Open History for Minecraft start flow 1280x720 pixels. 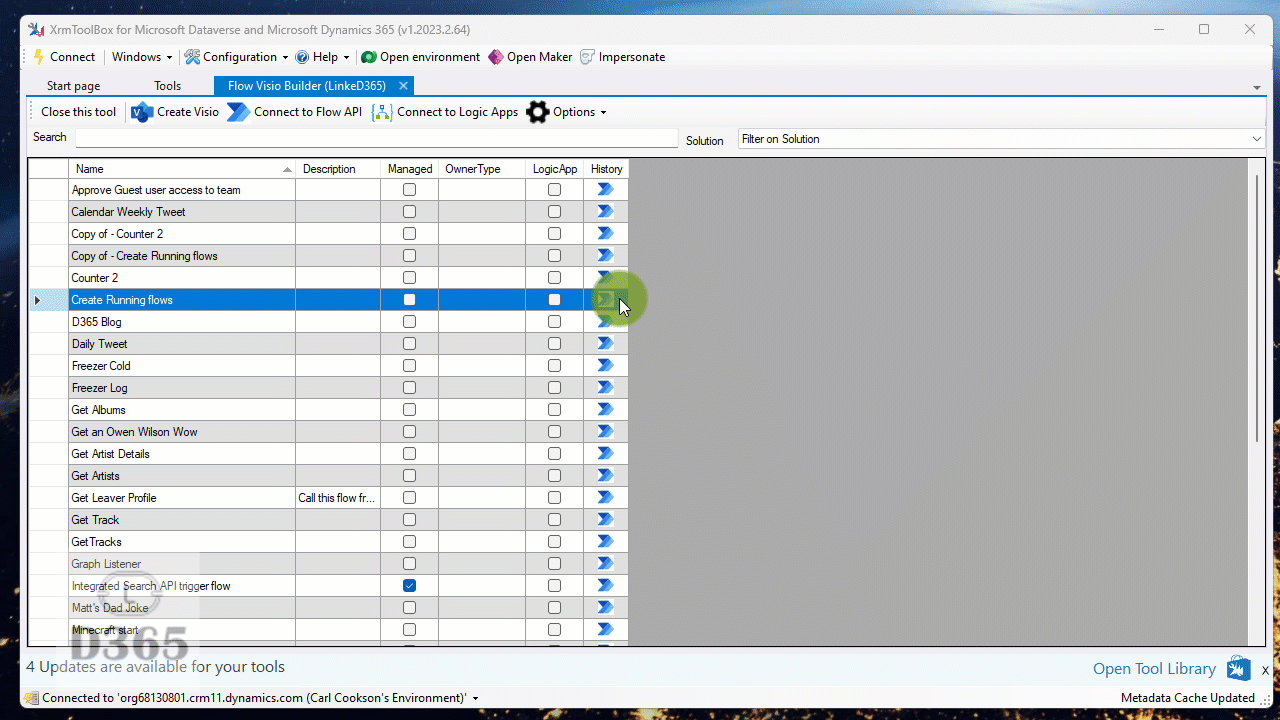tap(605, 629)
